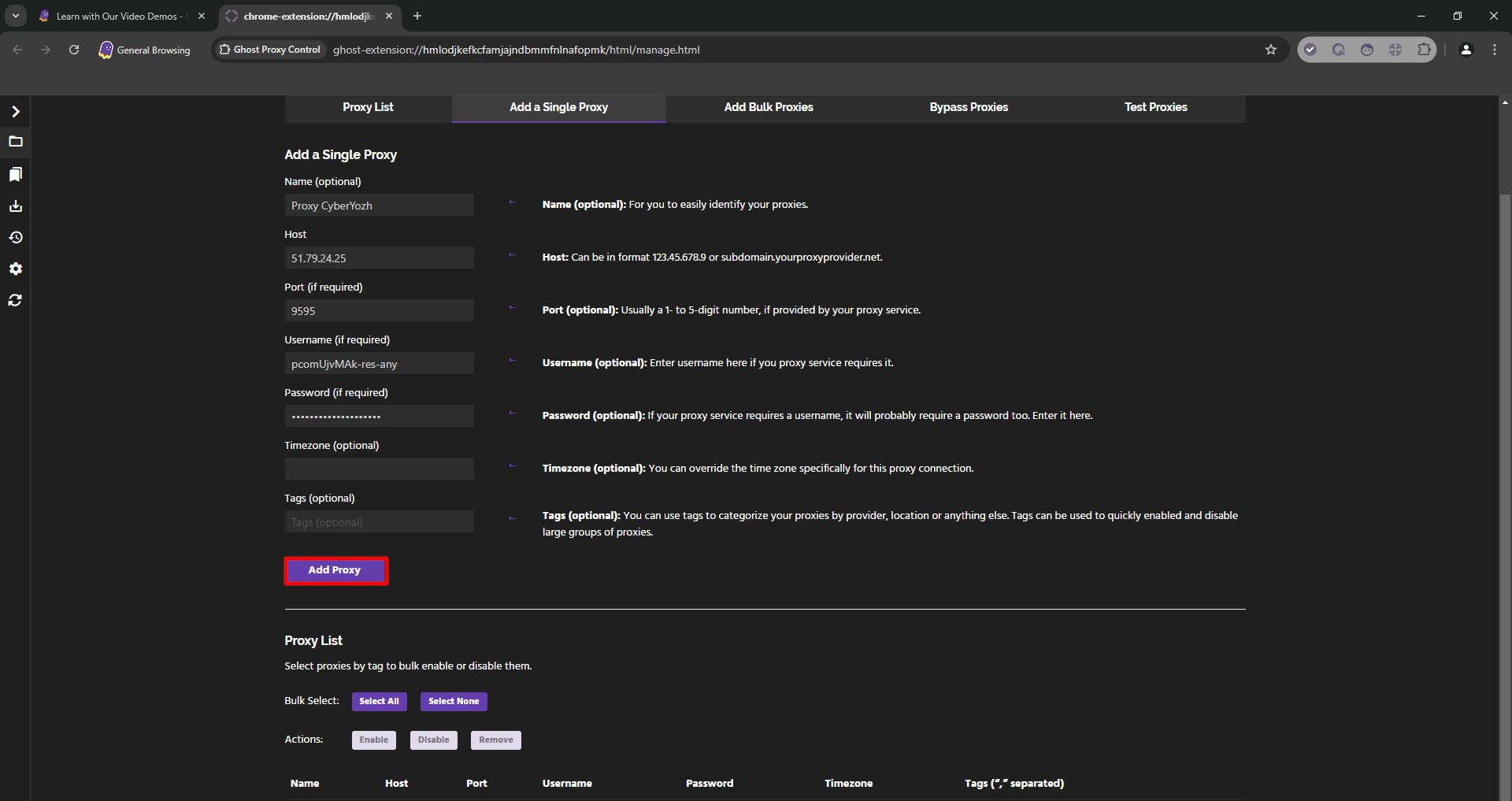Viewport: 1512px width, 801px height.
Task: Switch to the Add Bulk Proxies tab
Action: coord(768,107)
